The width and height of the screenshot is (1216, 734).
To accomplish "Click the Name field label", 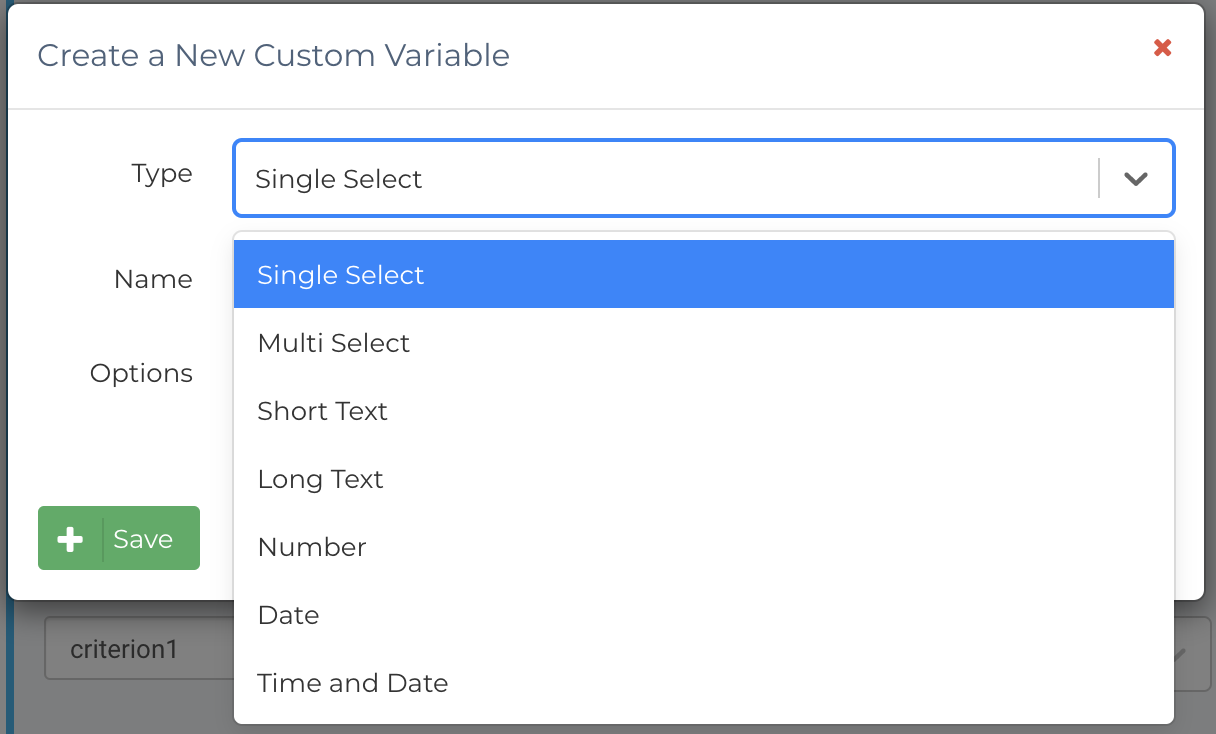I will click(153, 279).
